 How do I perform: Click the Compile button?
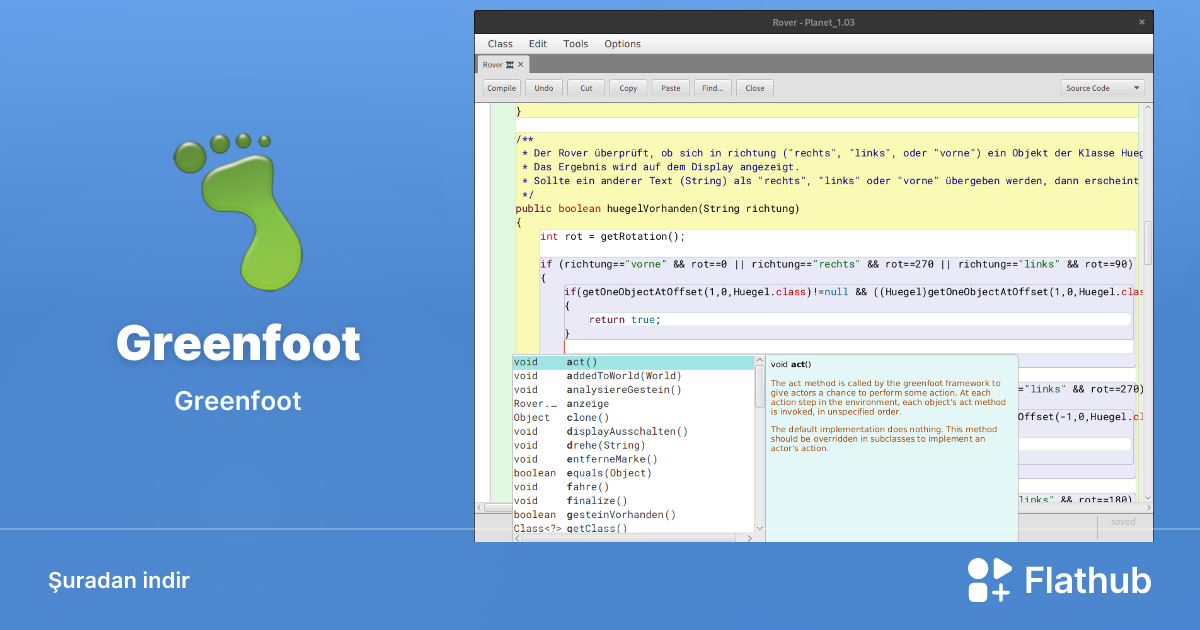[501, 88]
